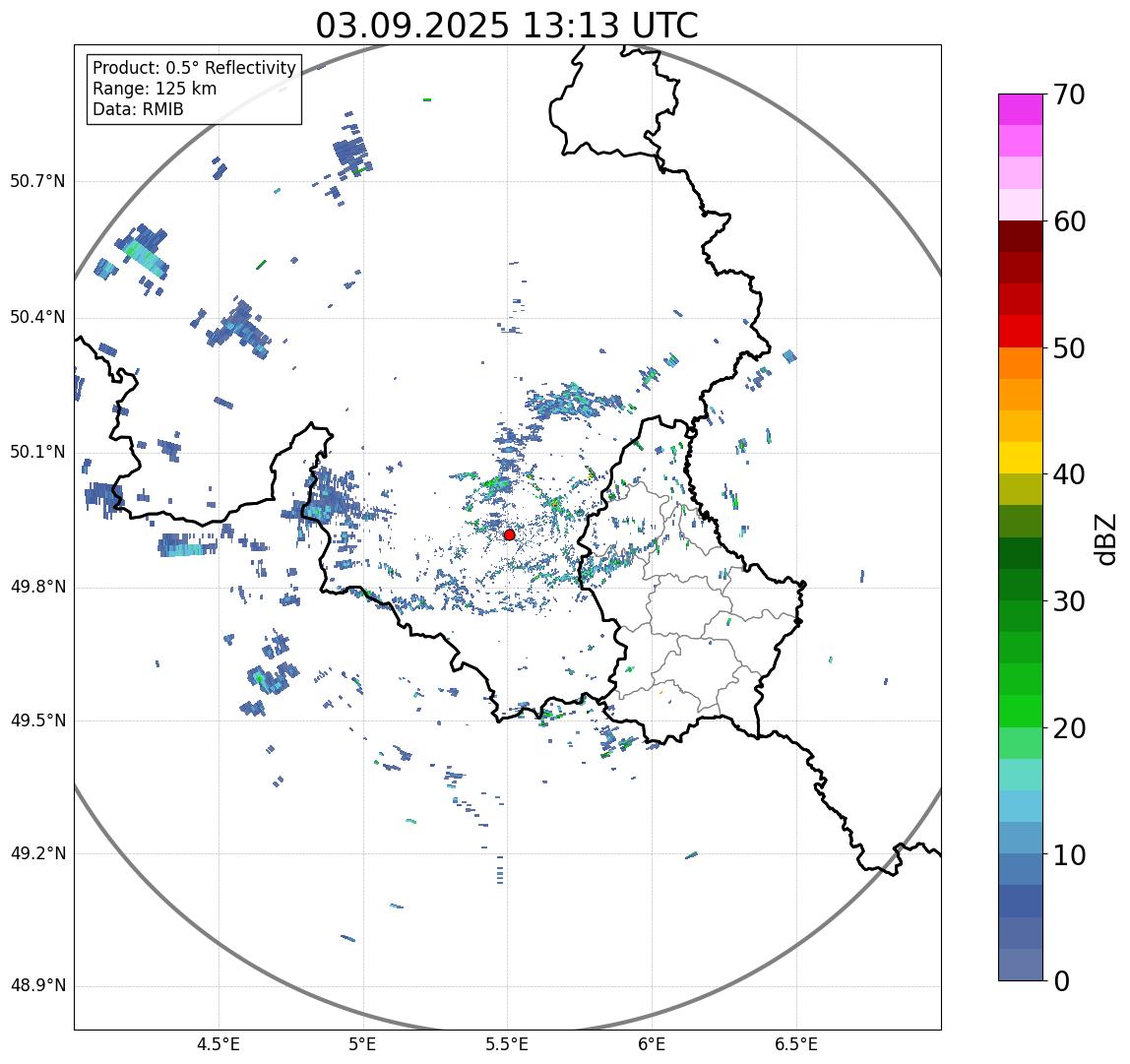Click the 50.4°N latitude label

tap(37, 317)
